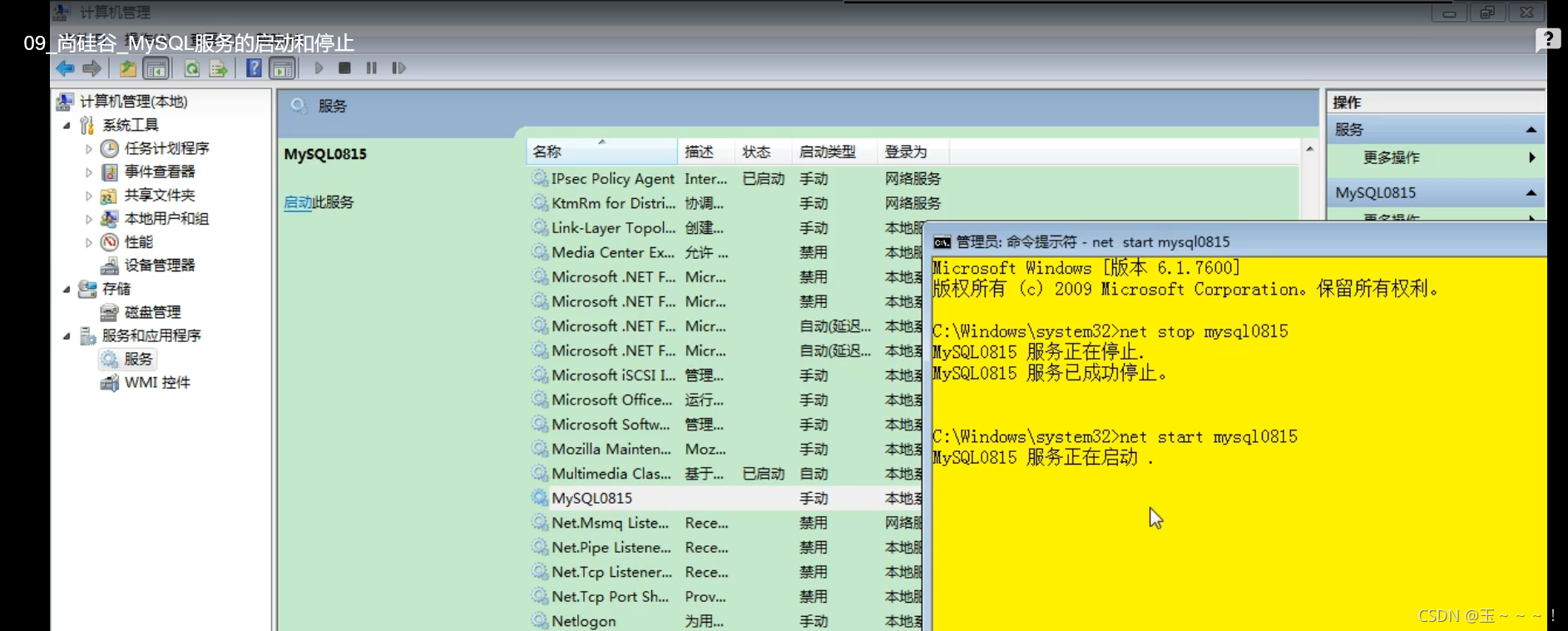This screenshot has width=1568, height=631.
Task: Expand the 事件查看器 tree node
Action: 89,172
